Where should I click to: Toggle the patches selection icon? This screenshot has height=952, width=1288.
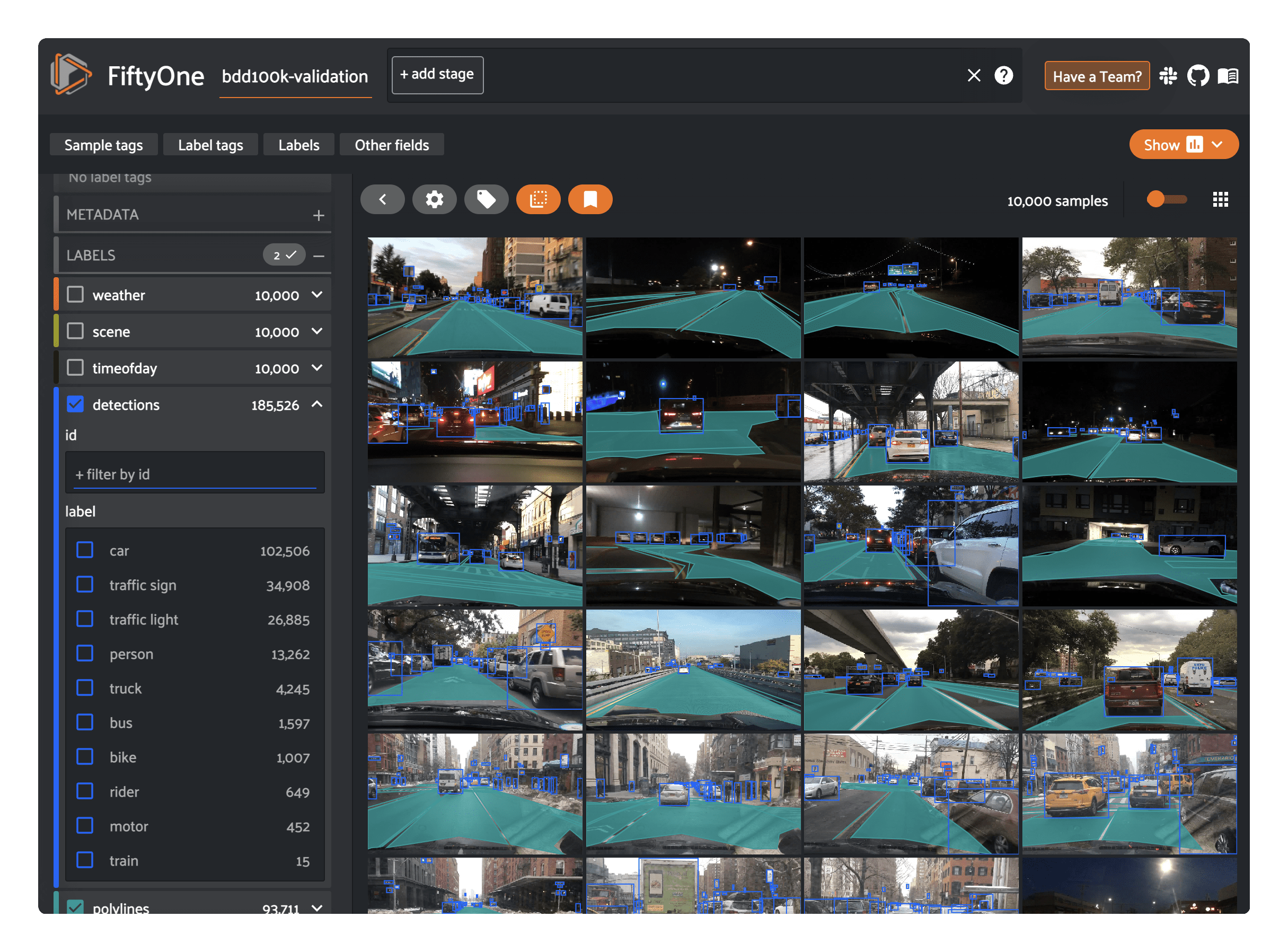click(538, 199)
